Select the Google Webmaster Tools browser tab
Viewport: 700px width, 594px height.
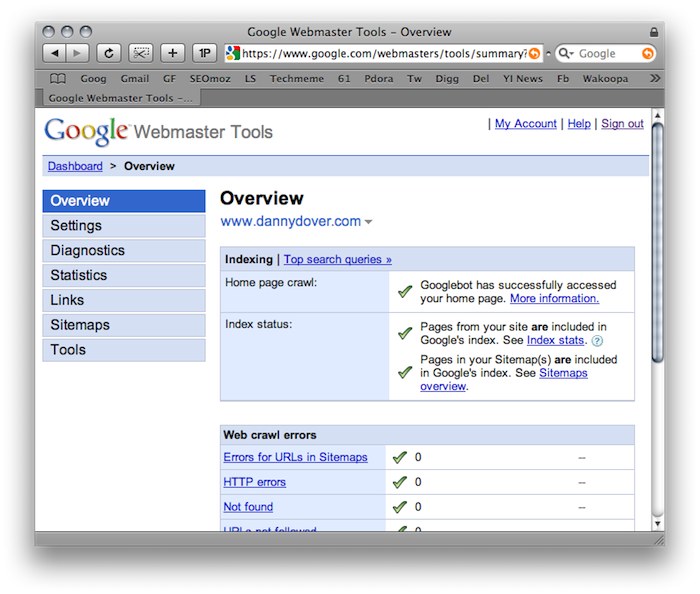click(x=120, y=98)
